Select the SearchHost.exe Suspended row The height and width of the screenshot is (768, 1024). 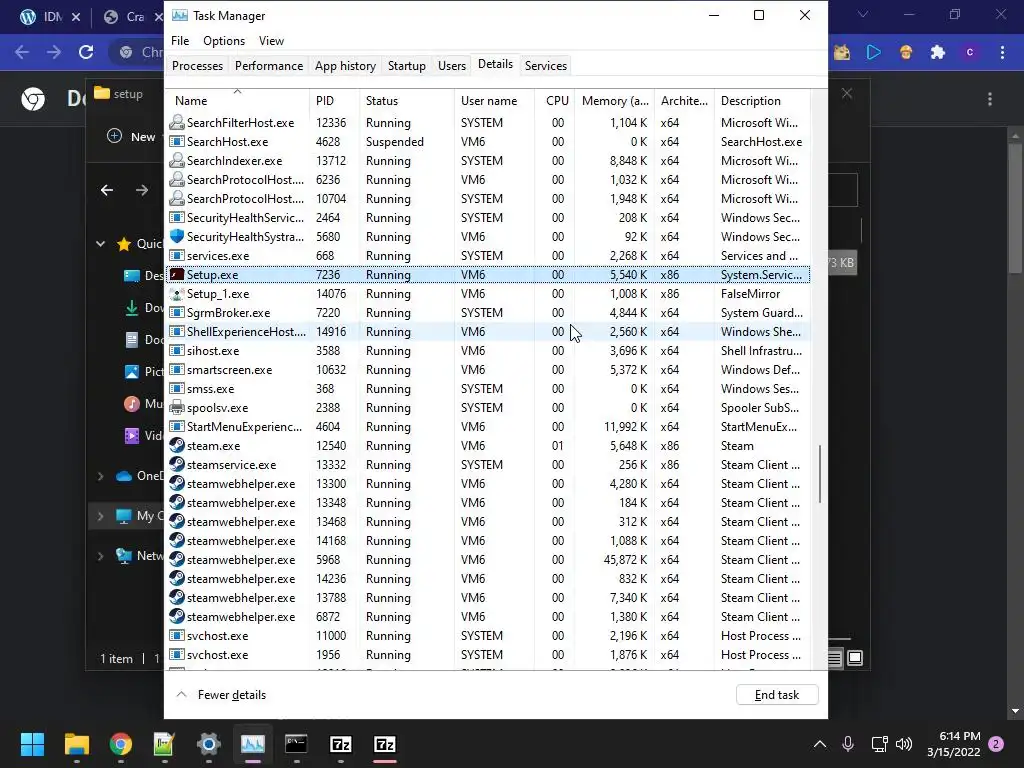[x=488, y=142]
